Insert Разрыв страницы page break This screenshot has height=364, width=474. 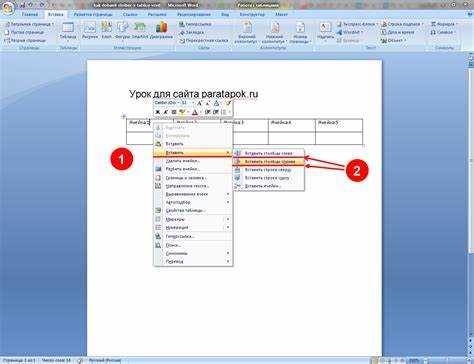pos(25,40)
